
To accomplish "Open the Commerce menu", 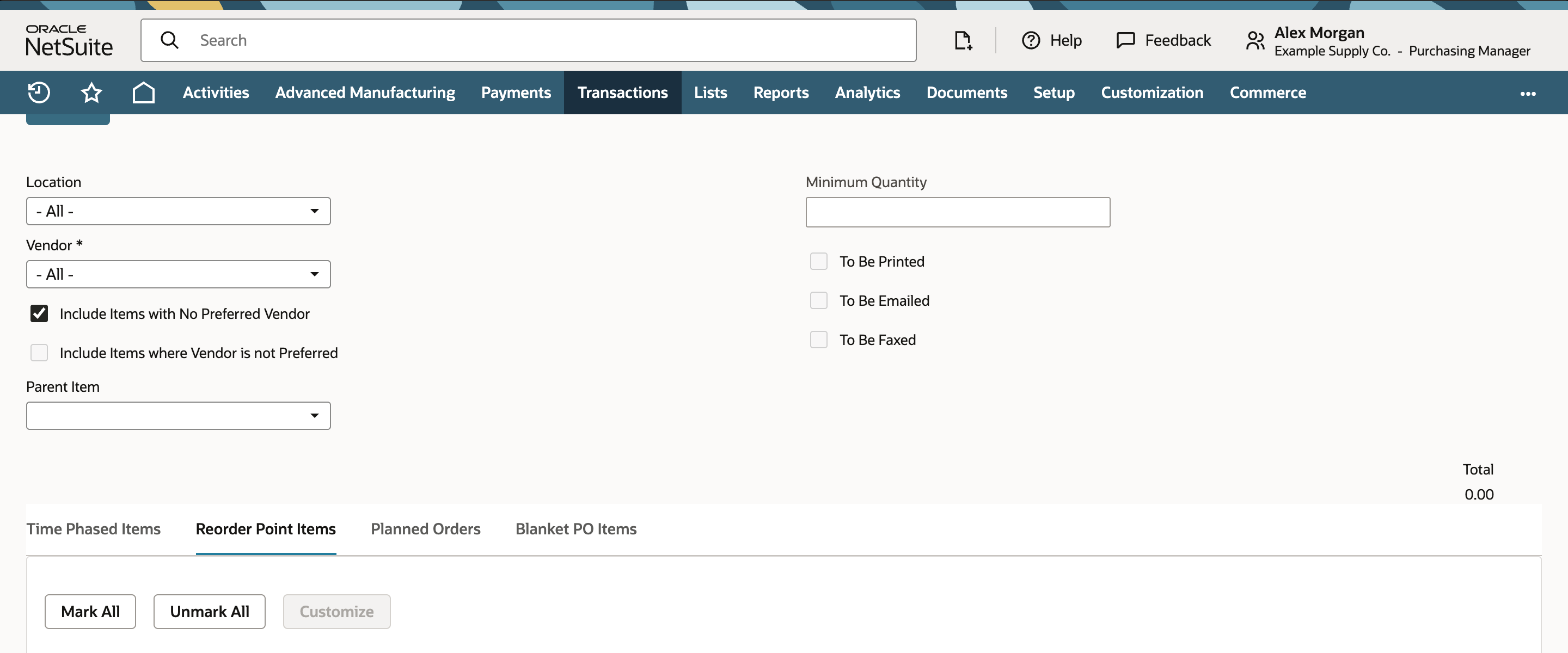I will tap(1268, 93).
